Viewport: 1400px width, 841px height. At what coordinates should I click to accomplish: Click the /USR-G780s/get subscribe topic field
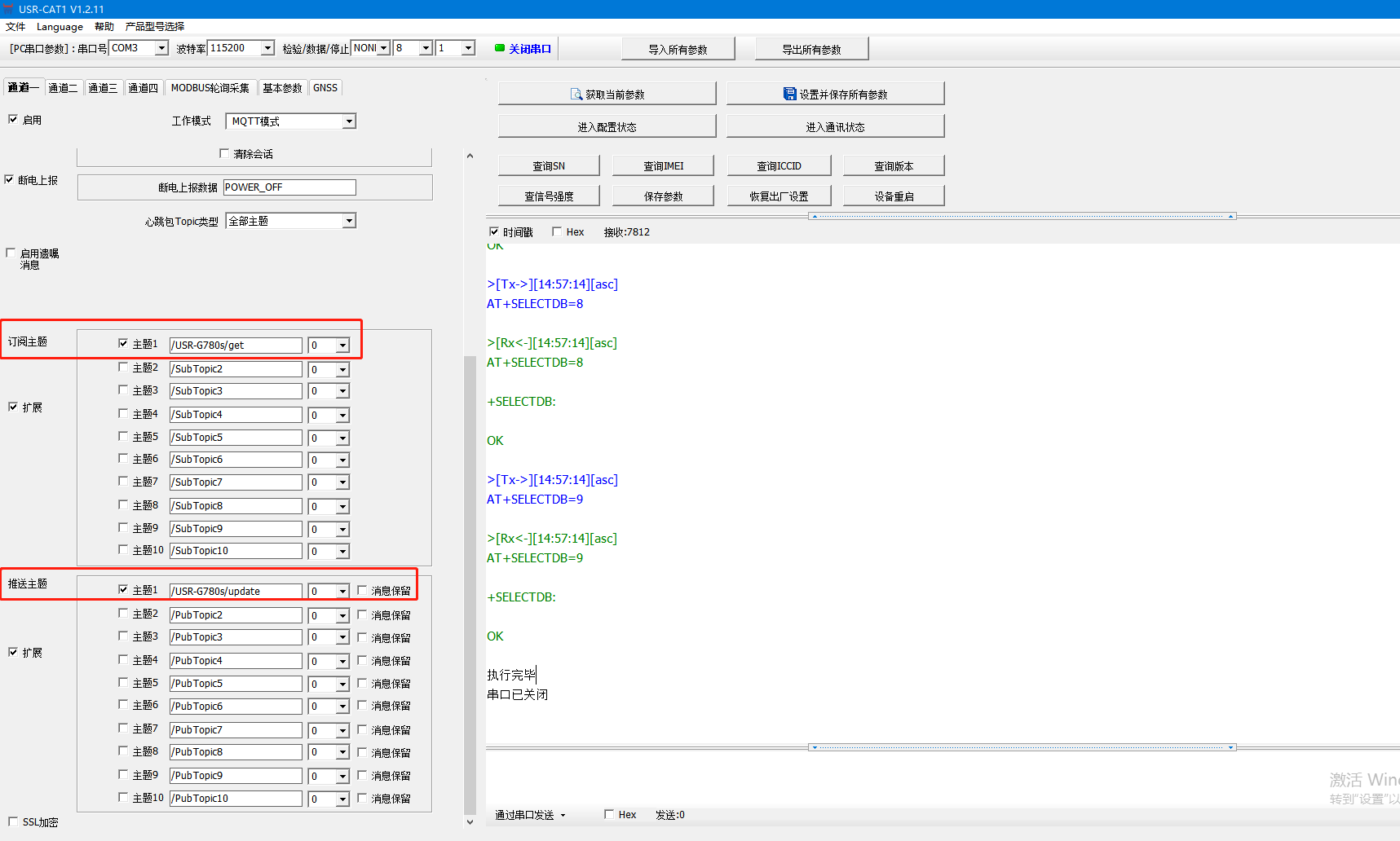(x=235, y=346)
